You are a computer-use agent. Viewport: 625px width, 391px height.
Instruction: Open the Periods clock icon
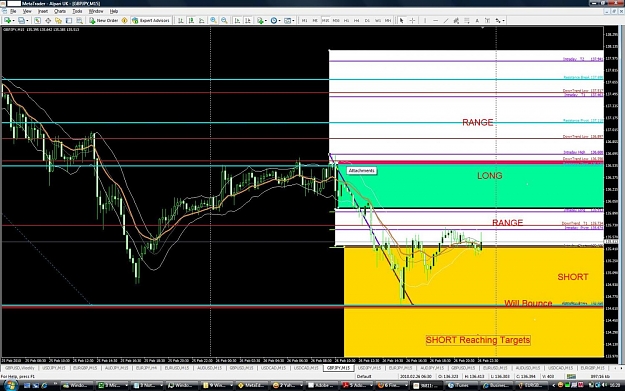click(274, 20)
